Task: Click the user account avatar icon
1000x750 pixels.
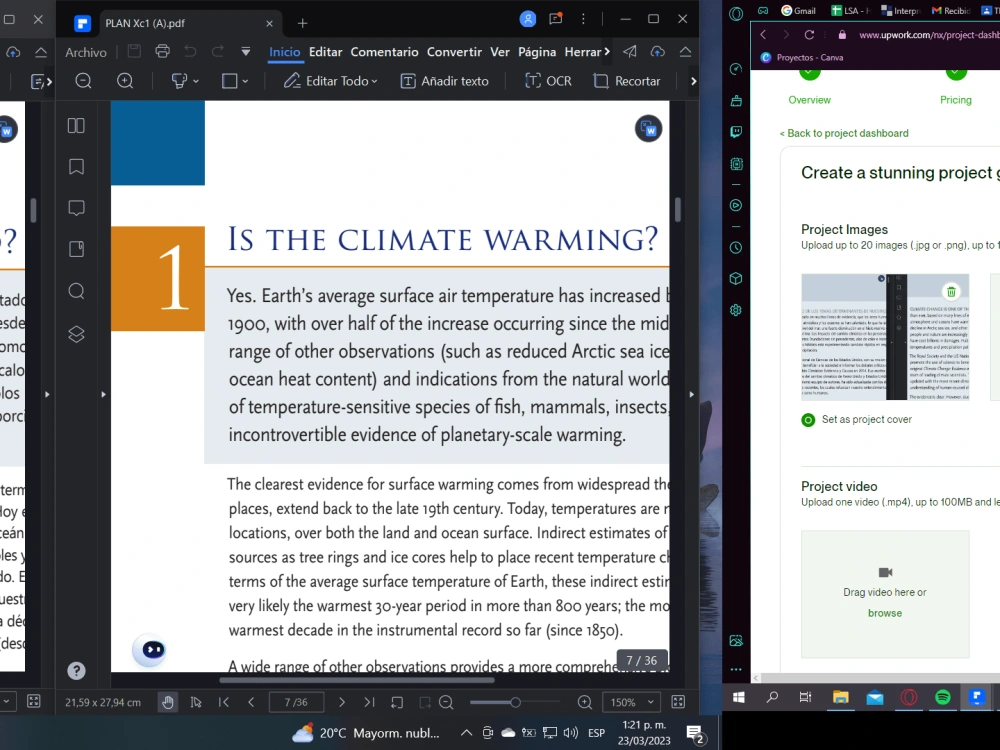Action: (528, 19)
